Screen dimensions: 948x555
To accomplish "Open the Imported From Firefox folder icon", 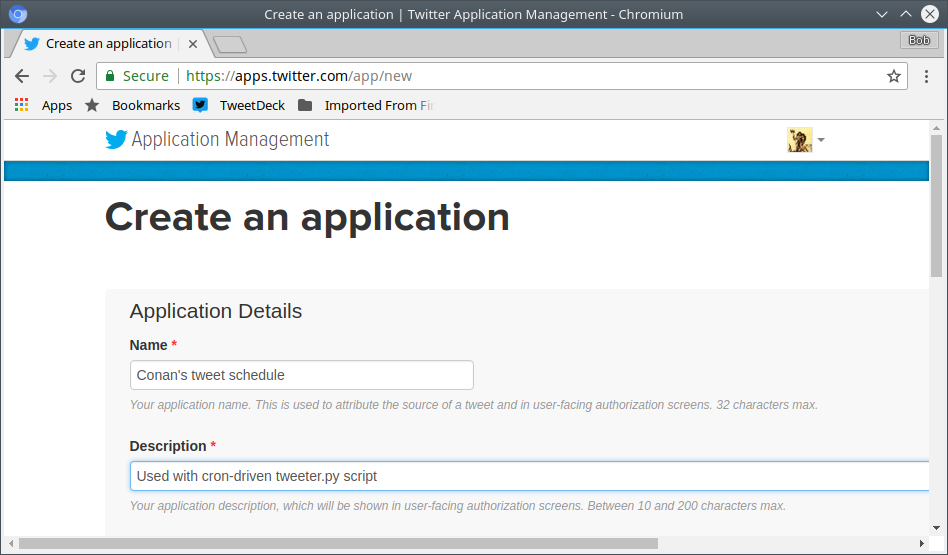I will [305, 105].
